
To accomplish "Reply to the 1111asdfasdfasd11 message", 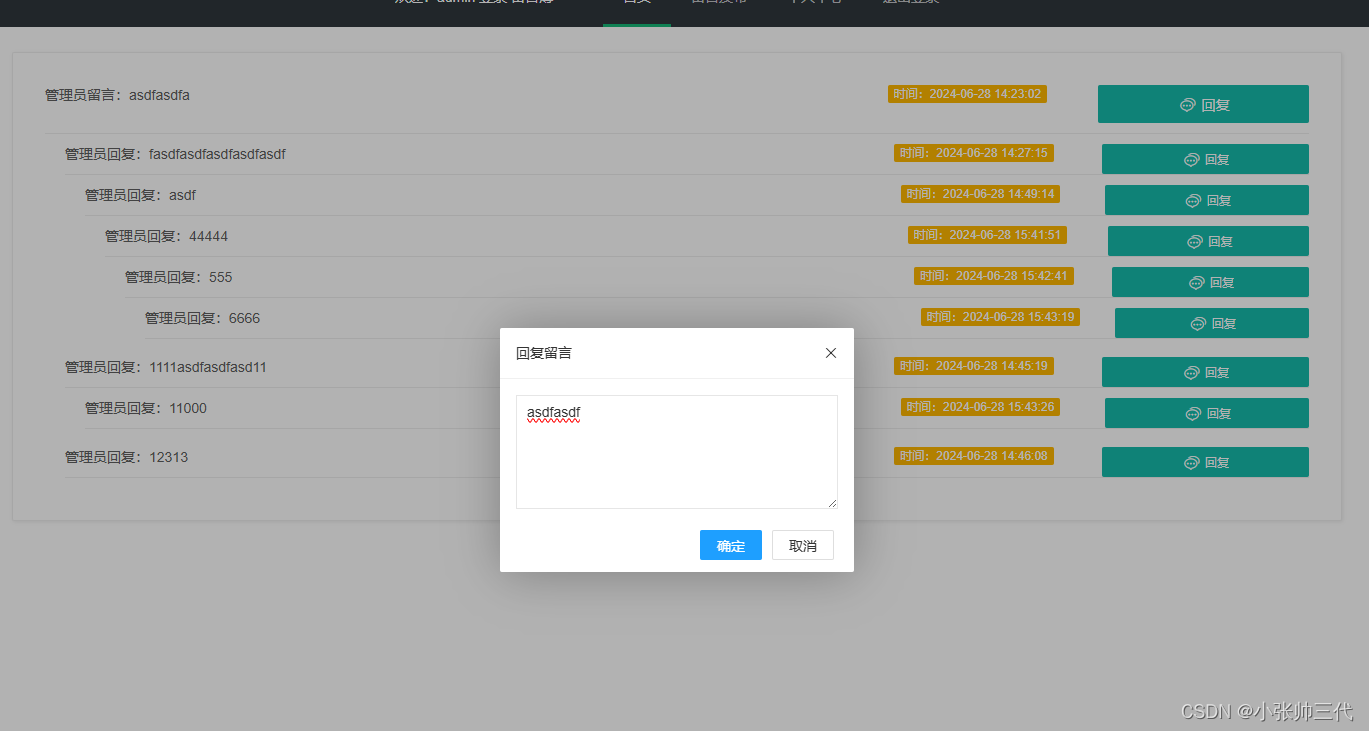I will 1205,372.
